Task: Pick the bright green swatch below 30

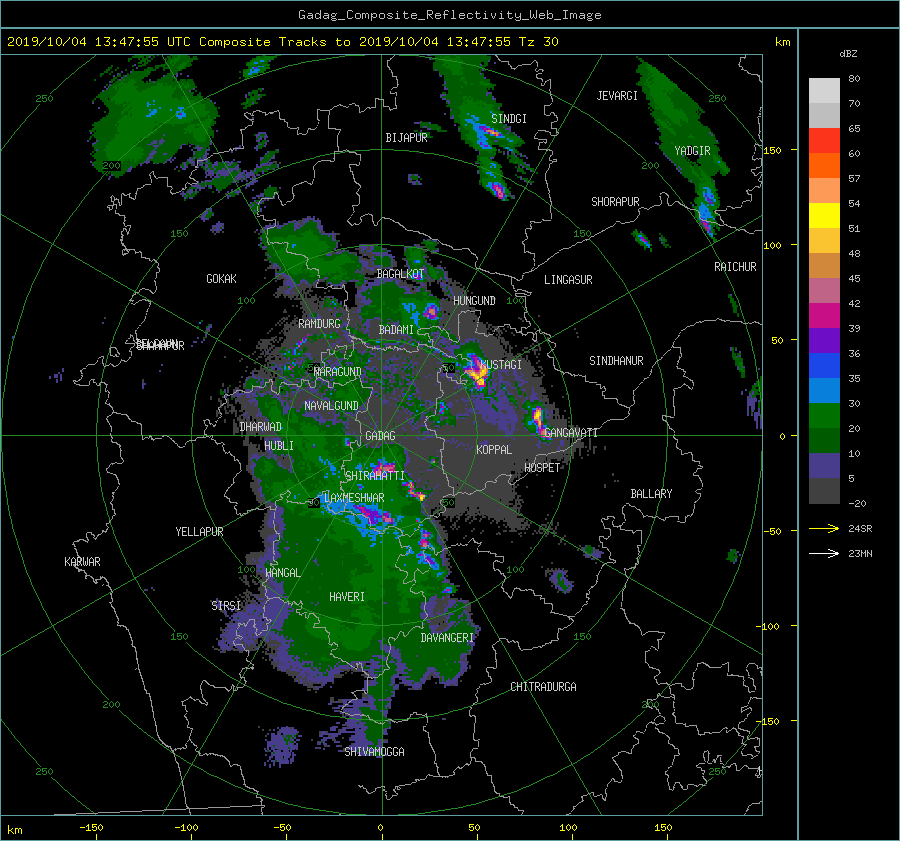Action: point(824,416)
